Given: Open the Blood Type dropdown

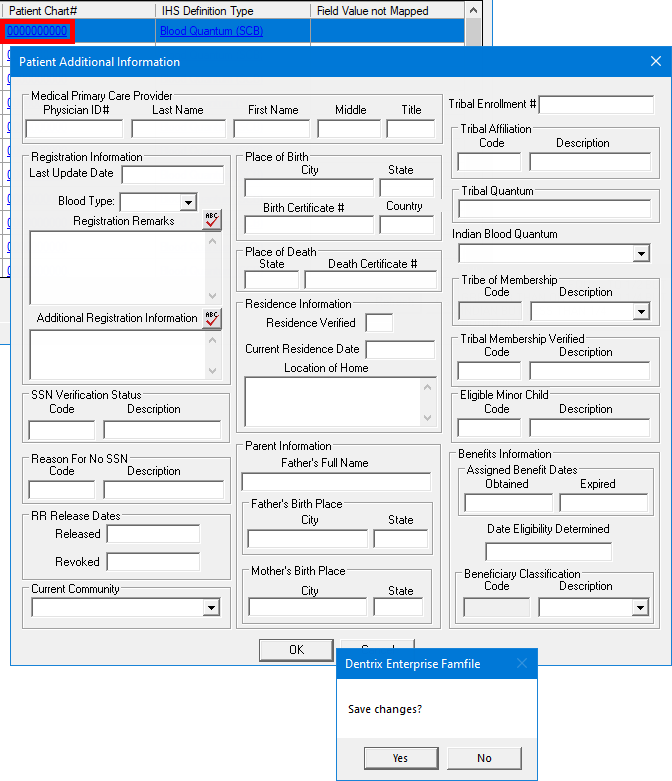Looking at the screenshot, I should tap(188, 202).
